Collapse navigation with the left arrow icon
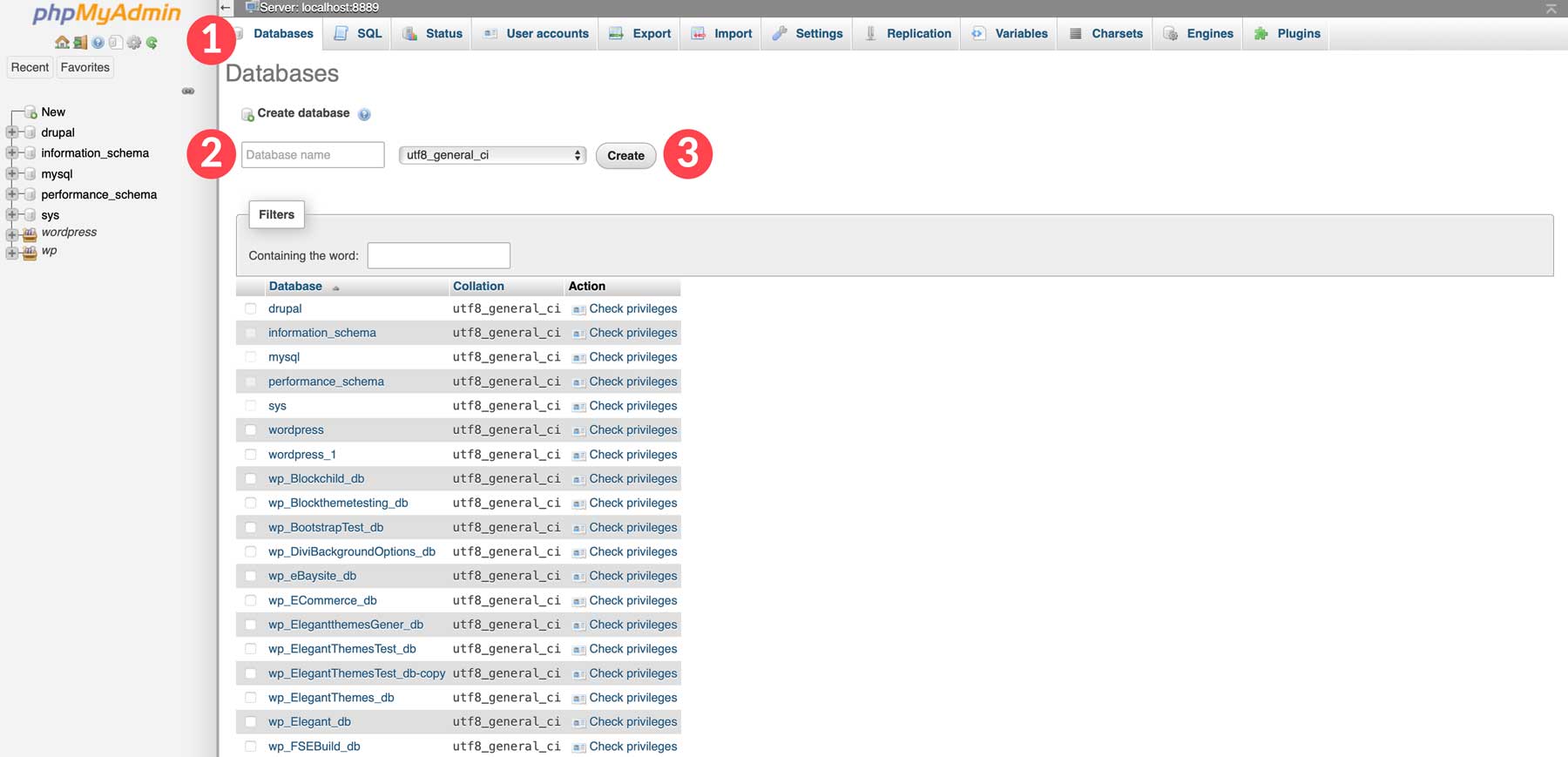Image resolution: width=1568 pixels, height=757 pixels. pyautogui.click(x=226, y=8)
